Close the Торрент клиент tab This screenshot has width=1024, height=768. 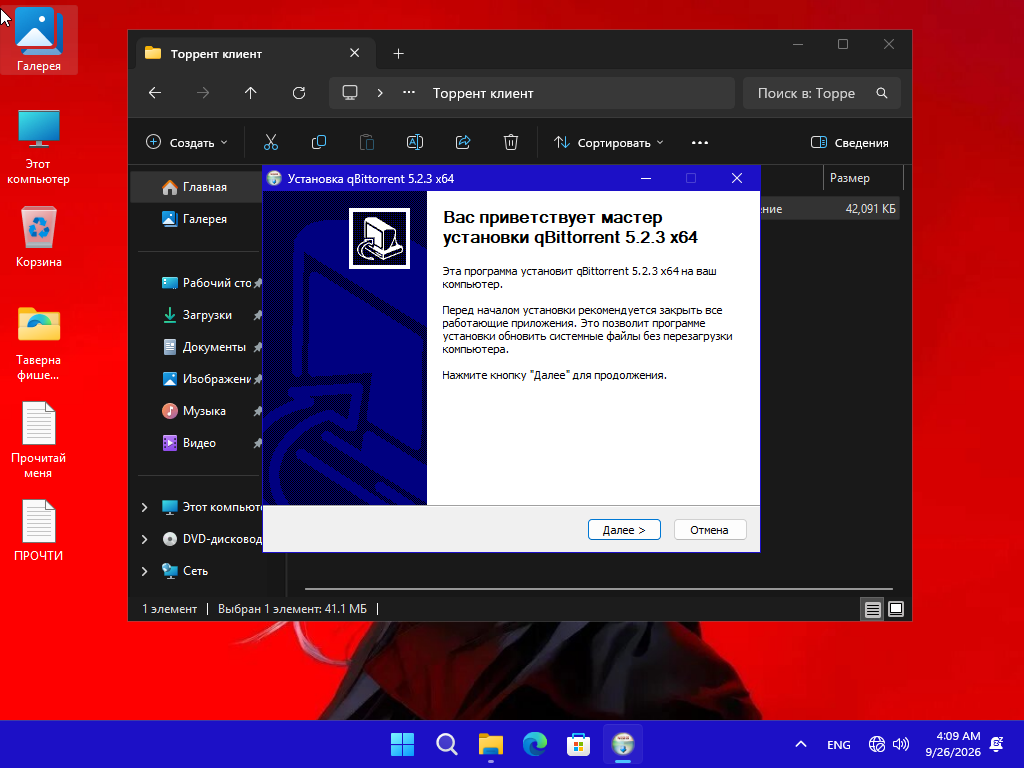pyautogui.click(x=355, y=53)
